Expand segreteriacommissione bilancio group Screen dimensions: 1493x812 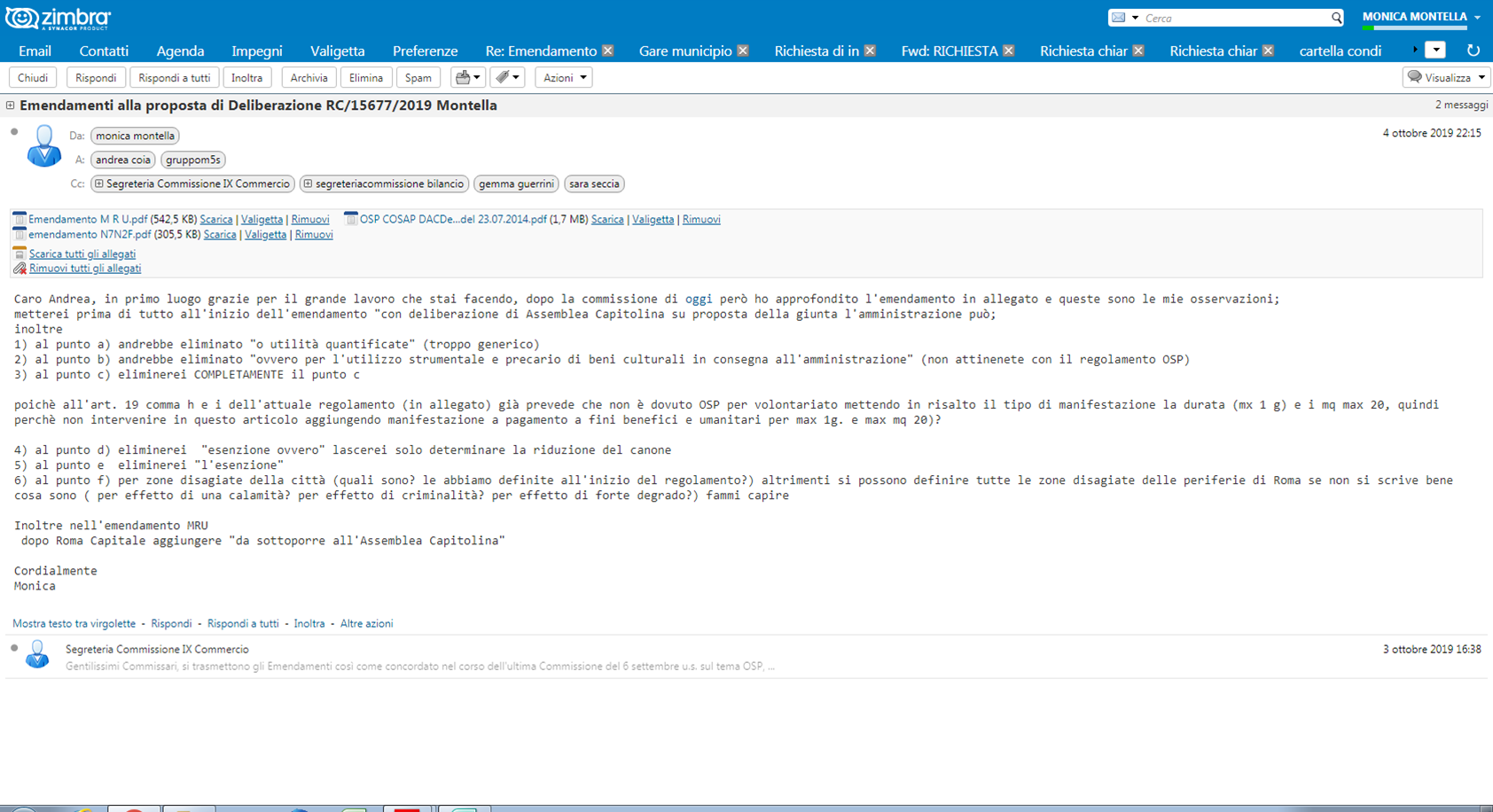(308, 184)
